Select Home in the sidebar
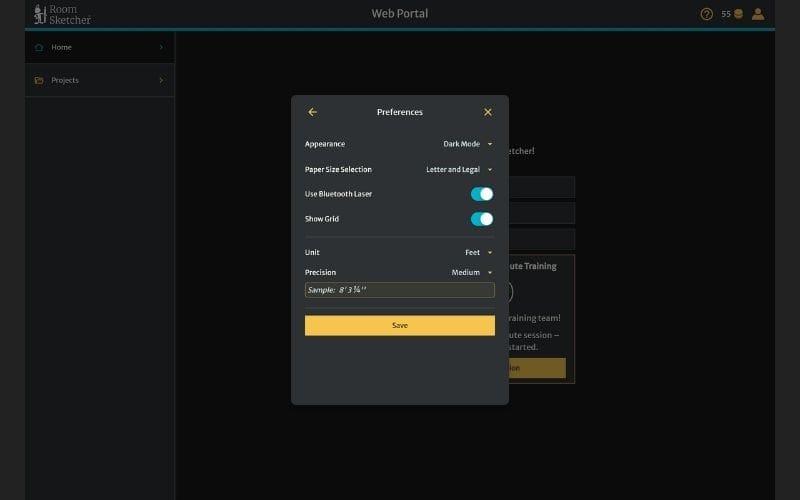This screenshot has height=500, width=800. 100,47
